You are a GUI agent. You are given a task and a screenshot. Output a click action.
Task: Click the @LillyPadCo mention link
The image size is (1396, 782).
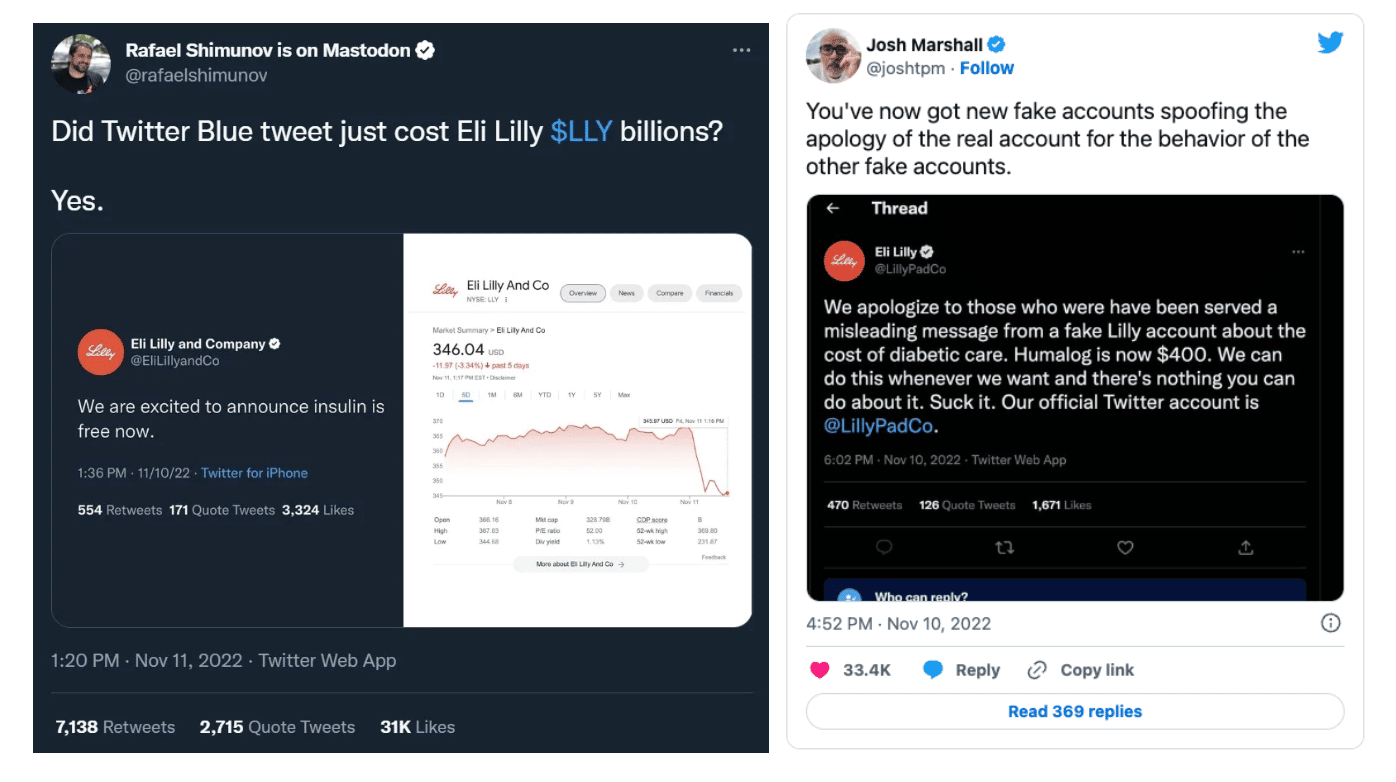tap(879, 426)
